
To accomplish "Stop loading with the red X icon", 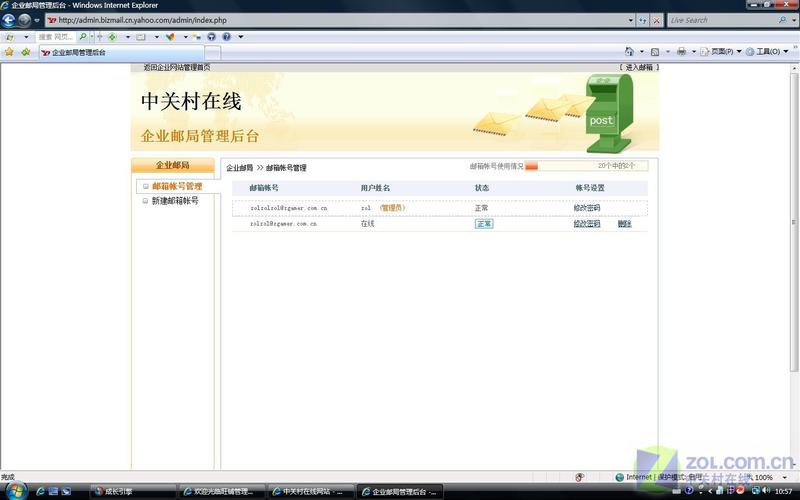I will click(x=657, y=20).
